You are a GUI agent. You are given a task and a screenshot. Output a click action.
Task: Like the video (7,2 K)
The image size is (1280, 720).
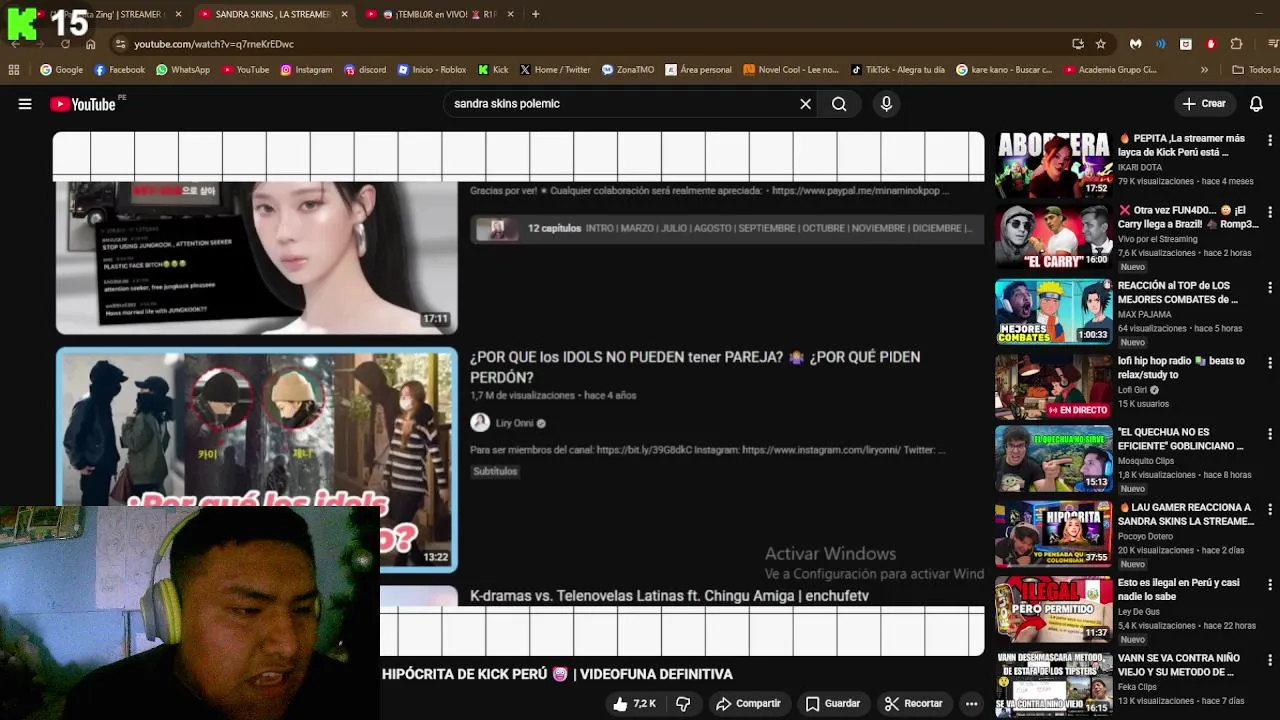pos(635,704)
